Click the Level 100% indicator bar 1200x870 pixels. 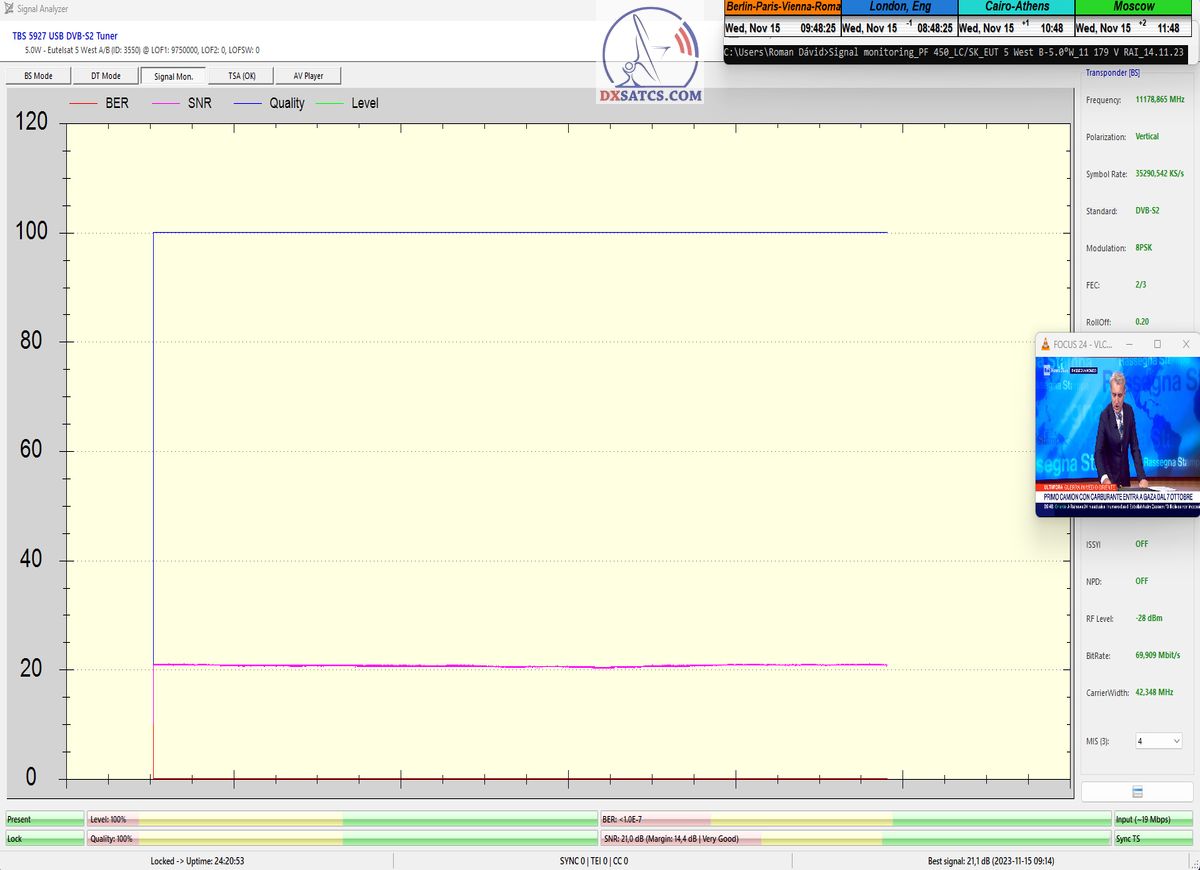point(342,819)
